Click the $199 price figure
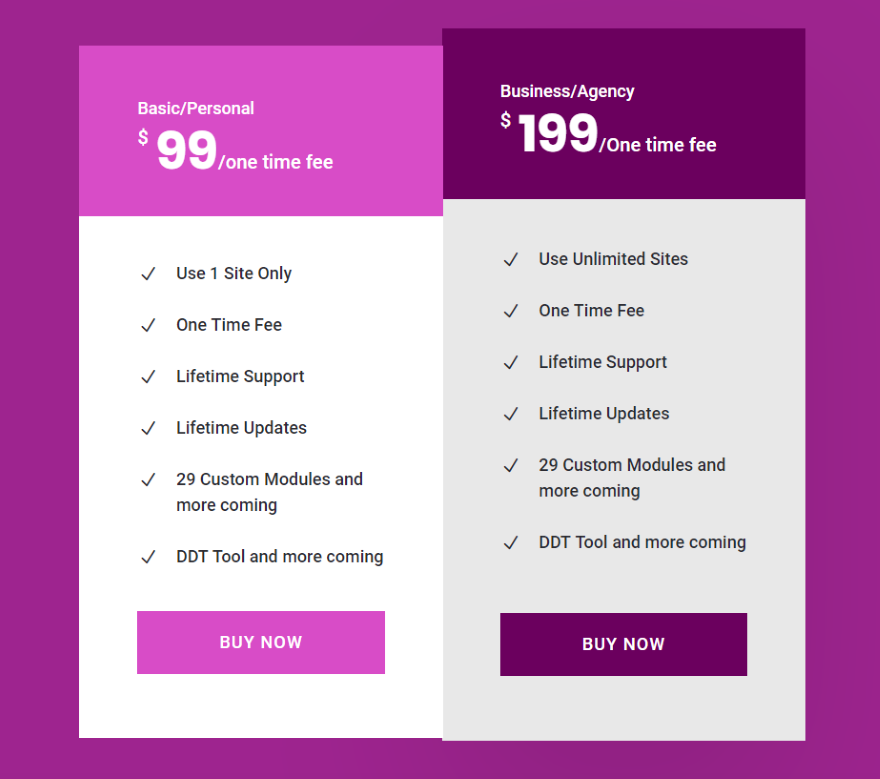This screenshot has width=880, height=779. [558, 135]
